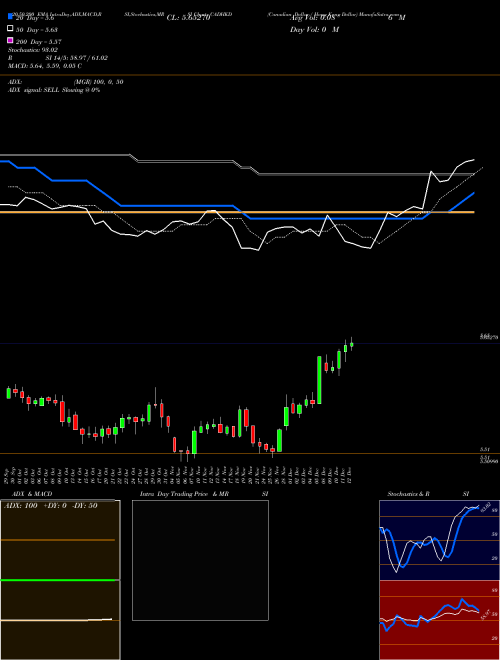Click the '(MGR) 100, 0, 50' ADX values
This screenshot has height=660, width=500.
point(98,82)
